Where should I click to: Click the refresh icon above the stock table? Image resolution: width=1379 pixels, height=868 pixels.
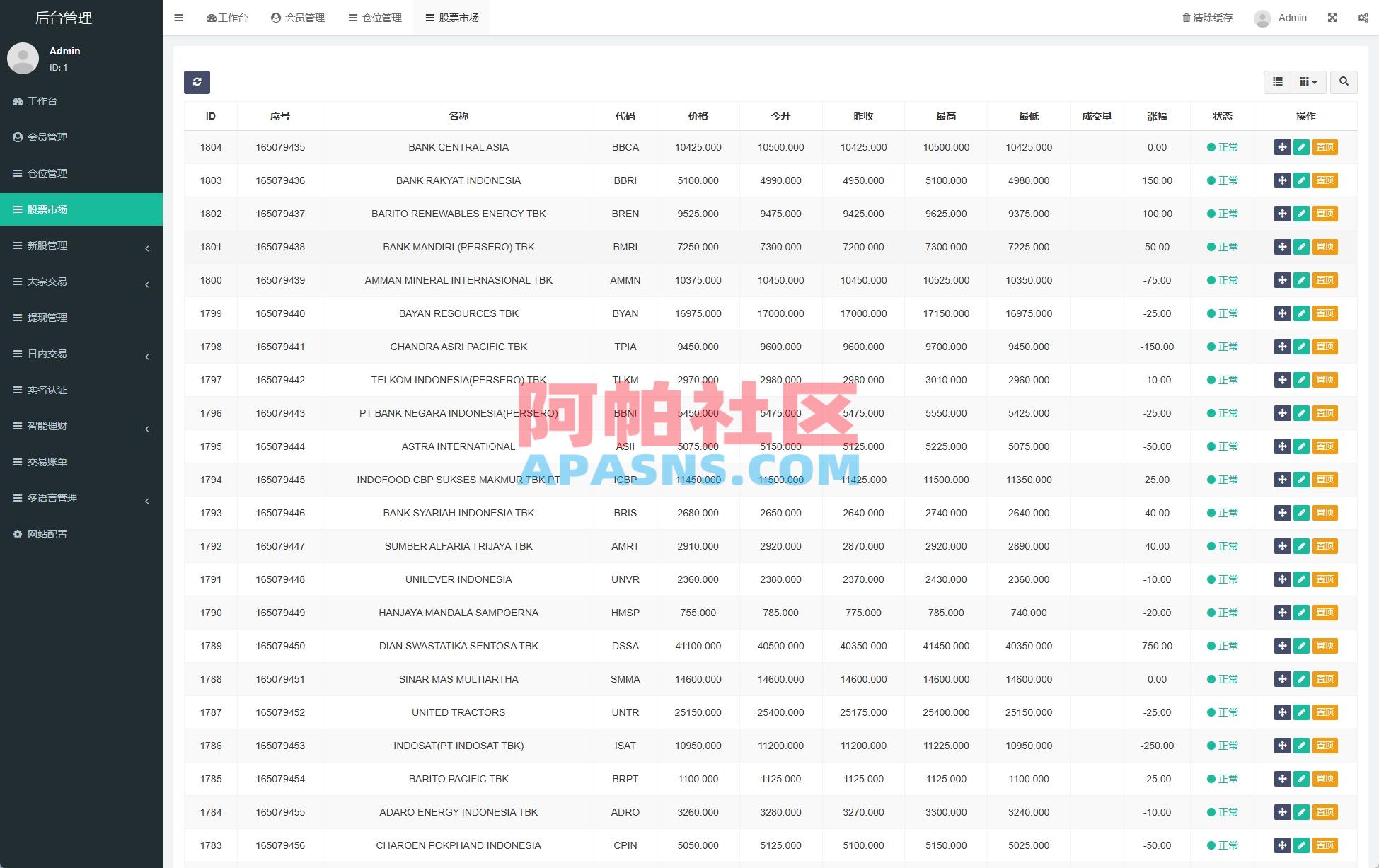point(197,82)
